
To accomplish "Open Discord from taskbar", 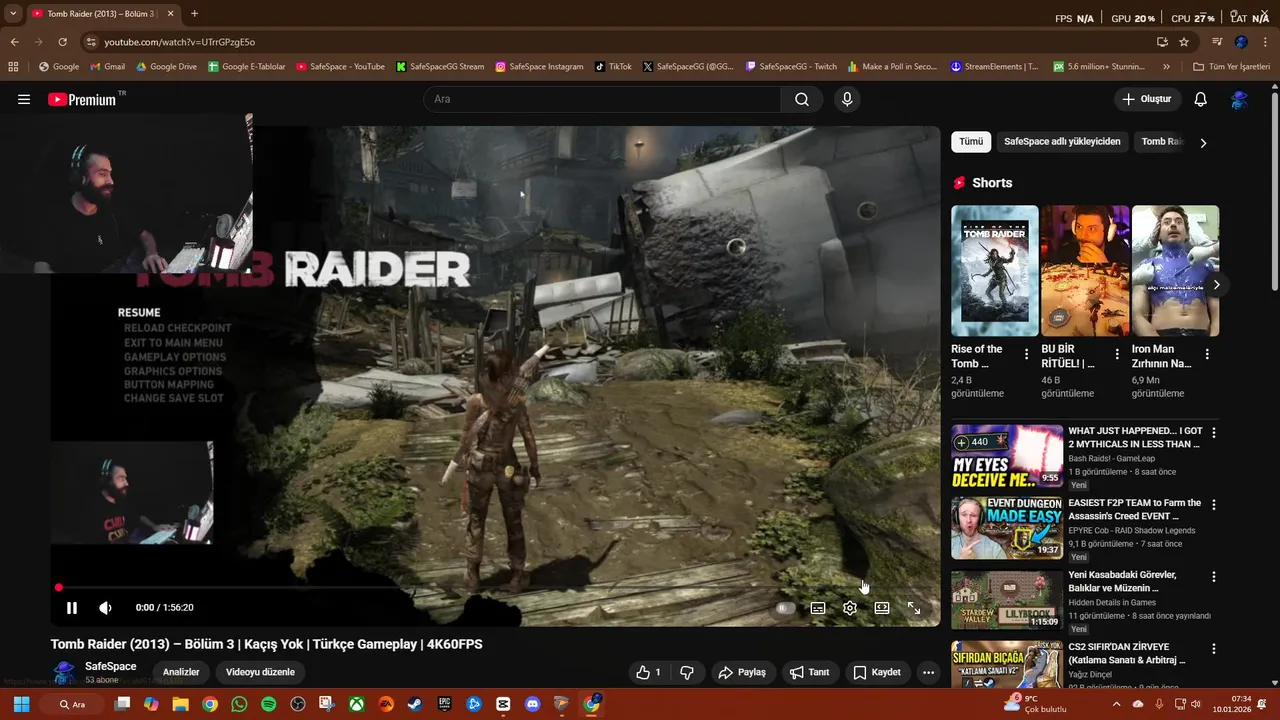I will click(x=532, y=704).
